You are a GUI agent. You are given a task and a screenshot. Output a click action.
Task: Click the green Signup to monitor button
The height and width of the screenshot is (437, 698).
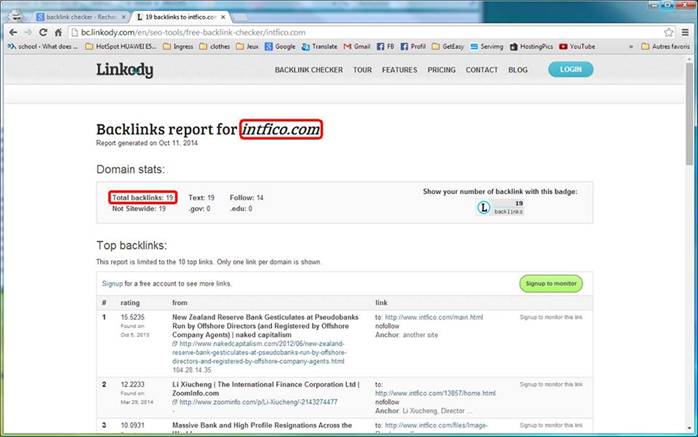tap(550, 284)
